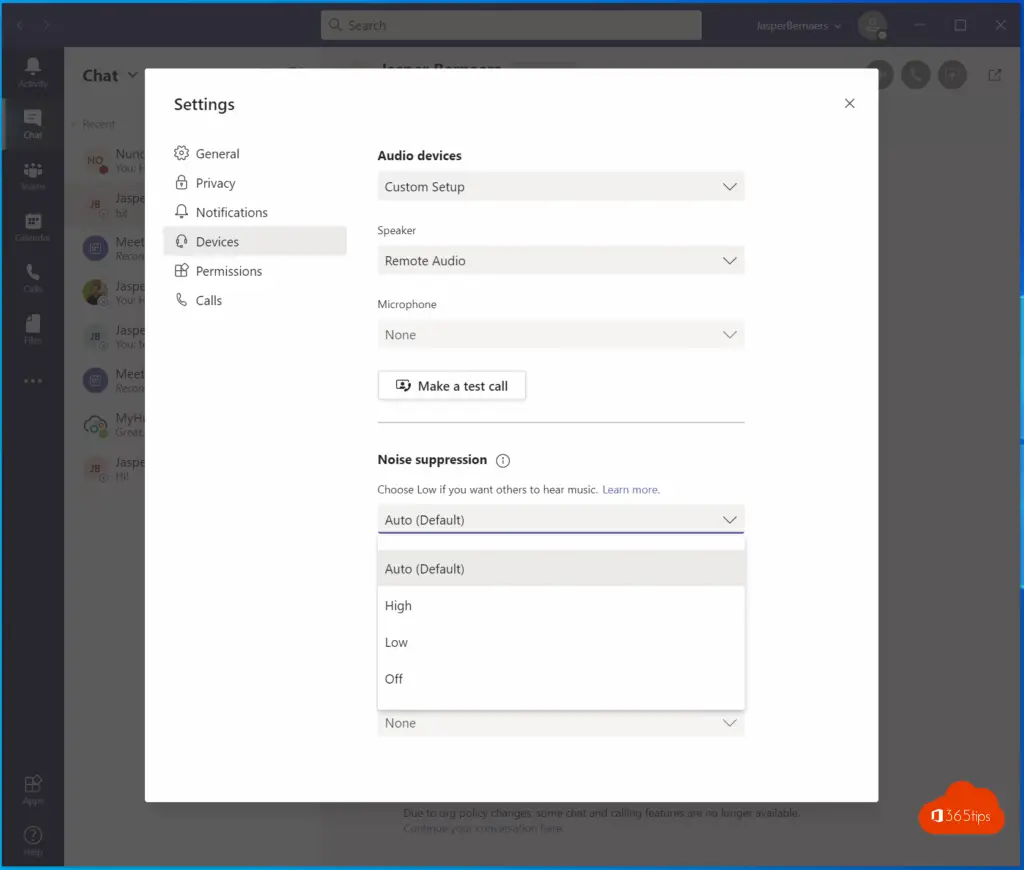
Task: Open the Learn more link
Action: pyautogui.click(x=630, y=490)
